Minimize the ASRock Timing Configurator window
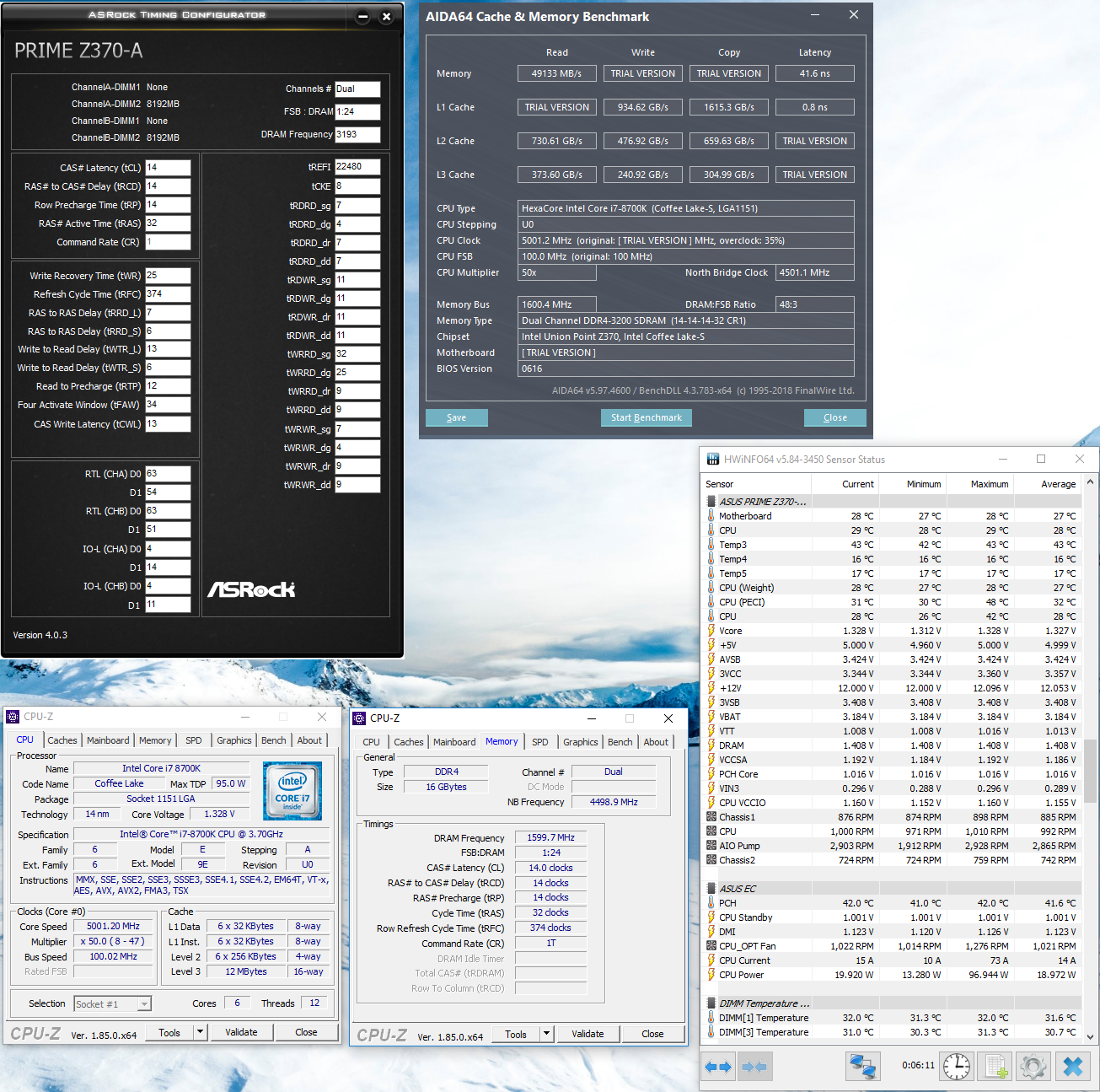The width and height of the screenshot is (1100, 1092). tap(362, 17)
